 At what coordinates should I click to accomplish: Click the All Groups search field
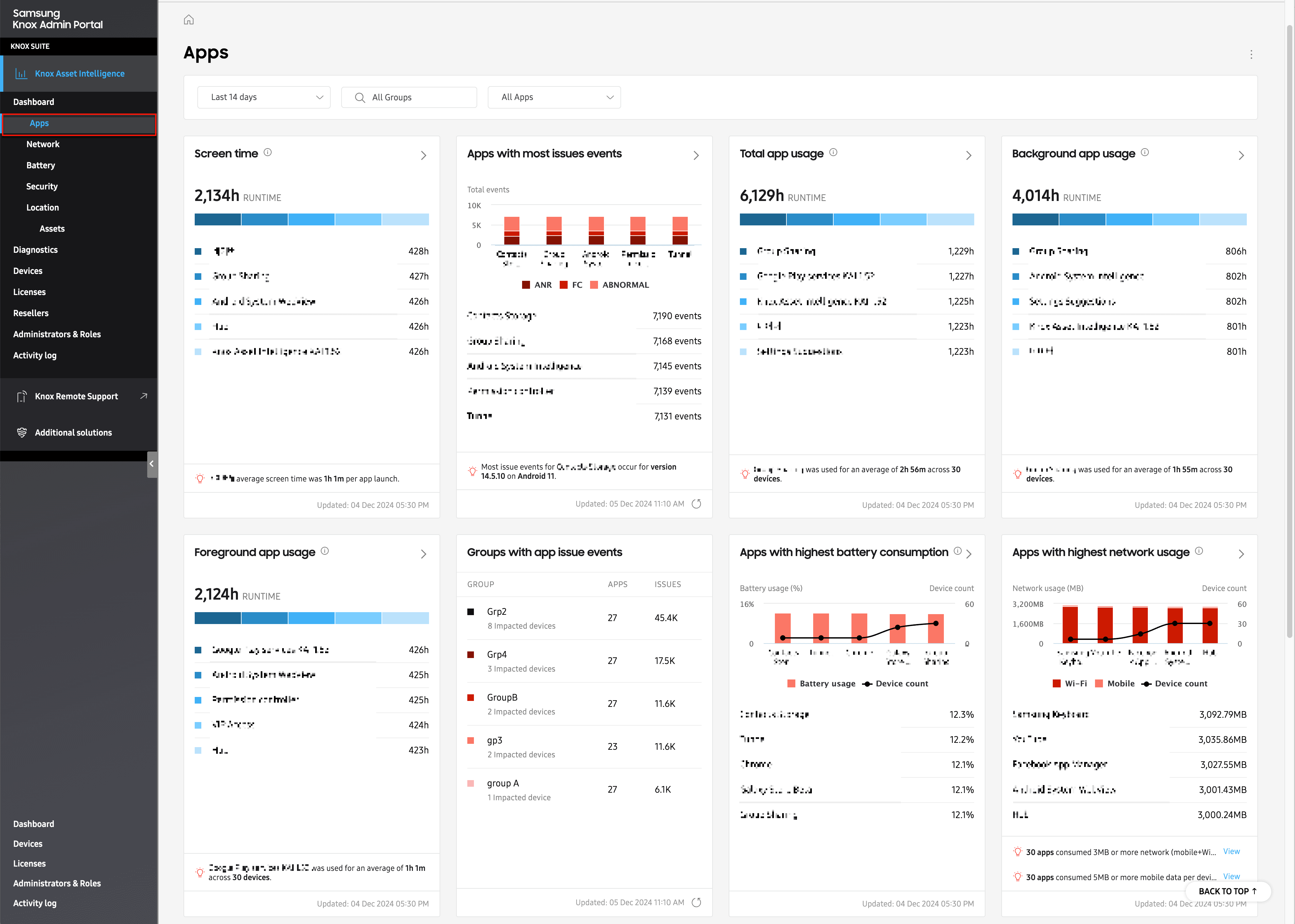(x=409, y=97)
